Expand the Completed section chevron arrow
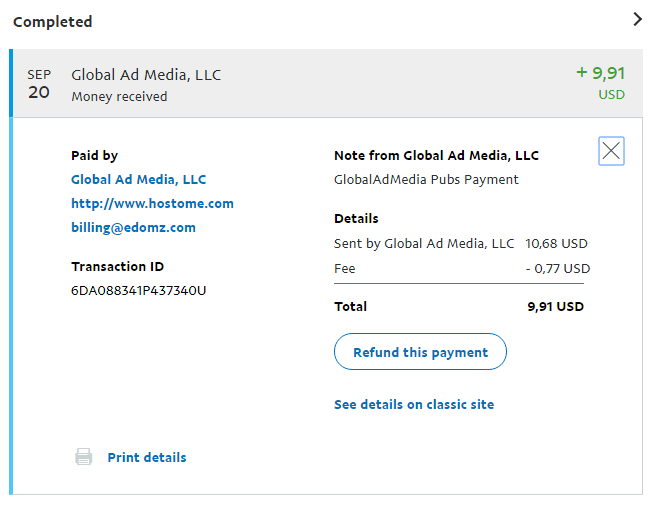The height and width of the screenshot is (505, 655). coord(638,19)
